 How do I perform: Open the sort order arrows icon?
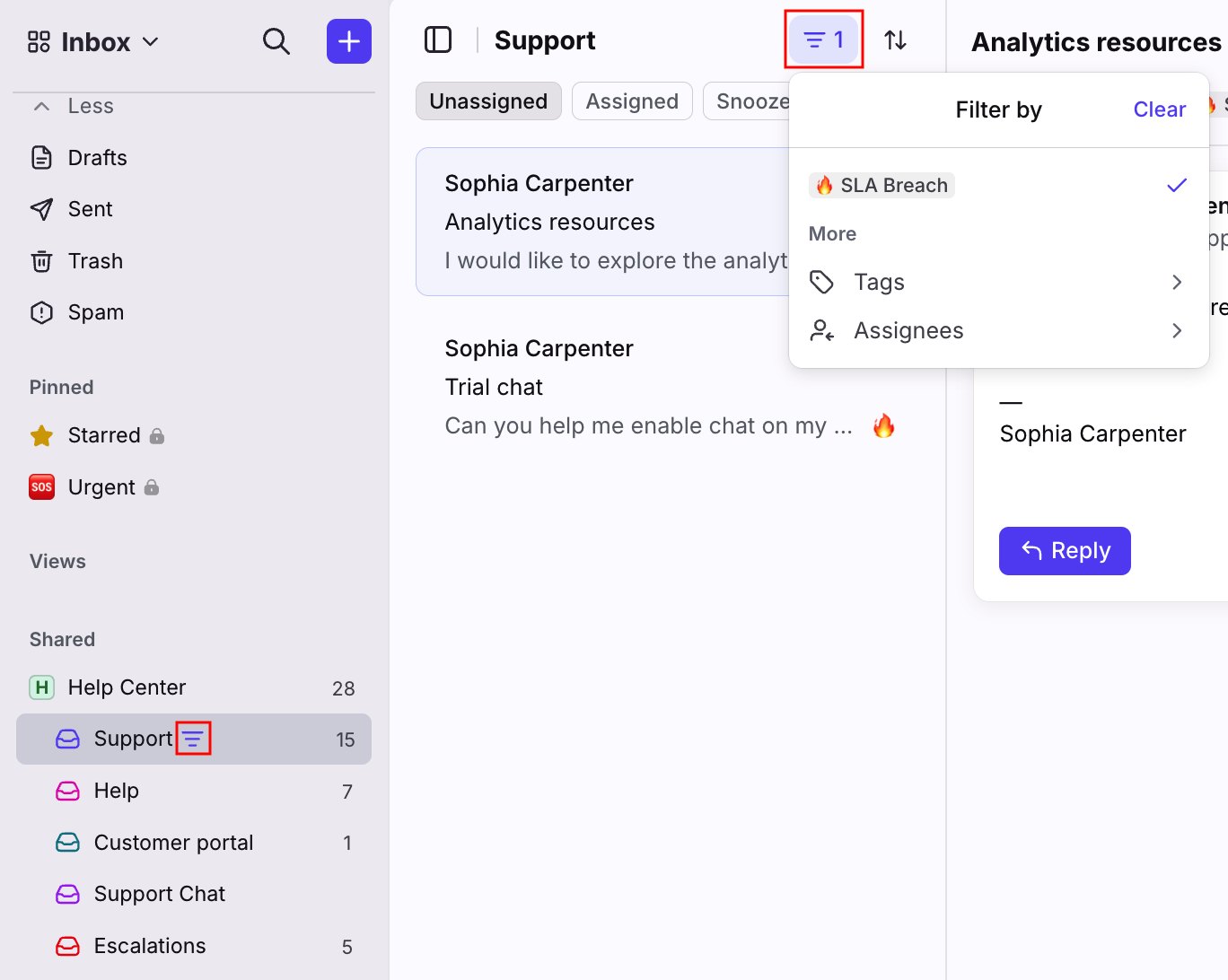[x=895, y=40]
